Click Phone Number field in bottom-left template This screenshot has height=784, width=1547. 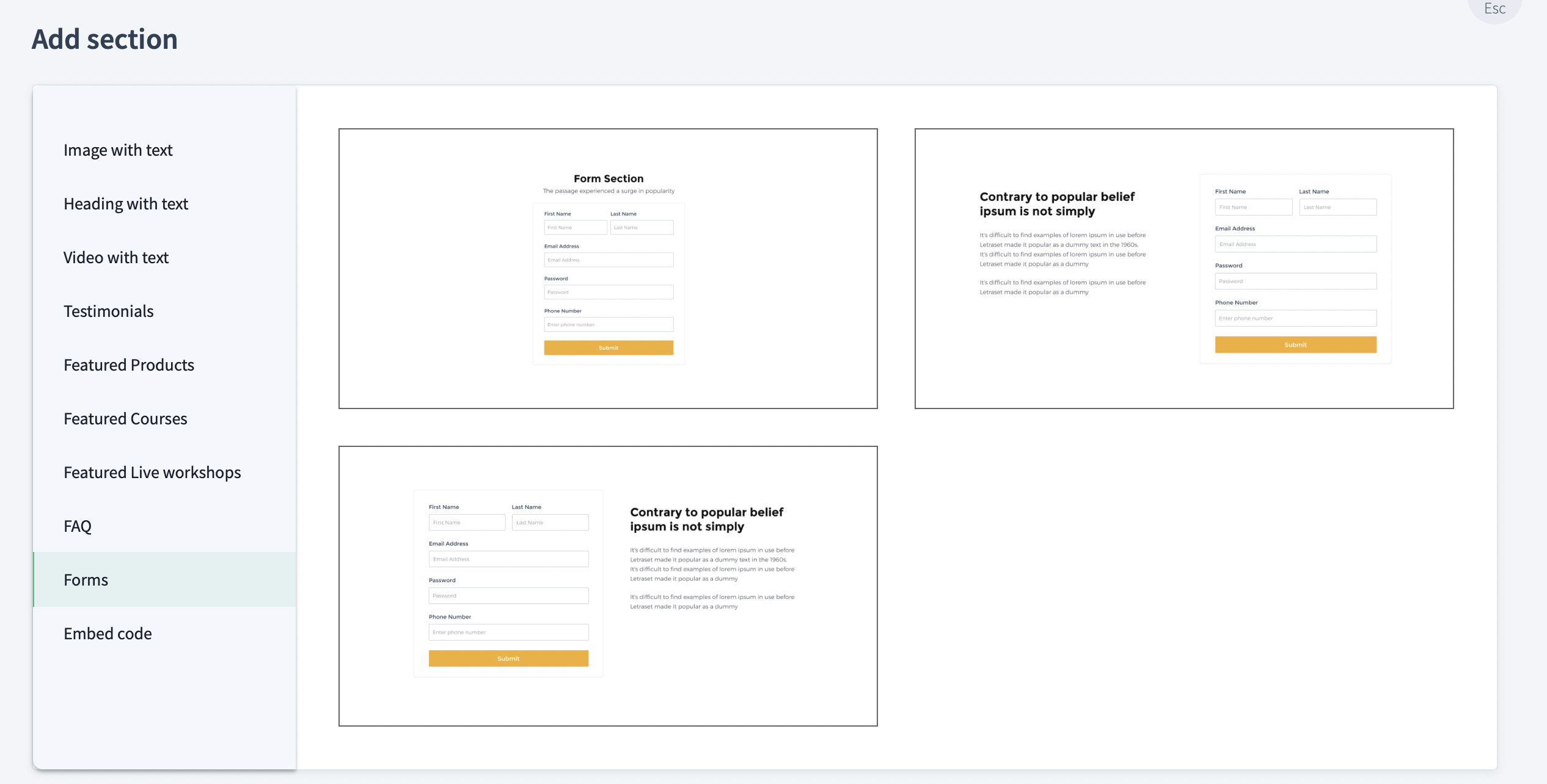508,633
